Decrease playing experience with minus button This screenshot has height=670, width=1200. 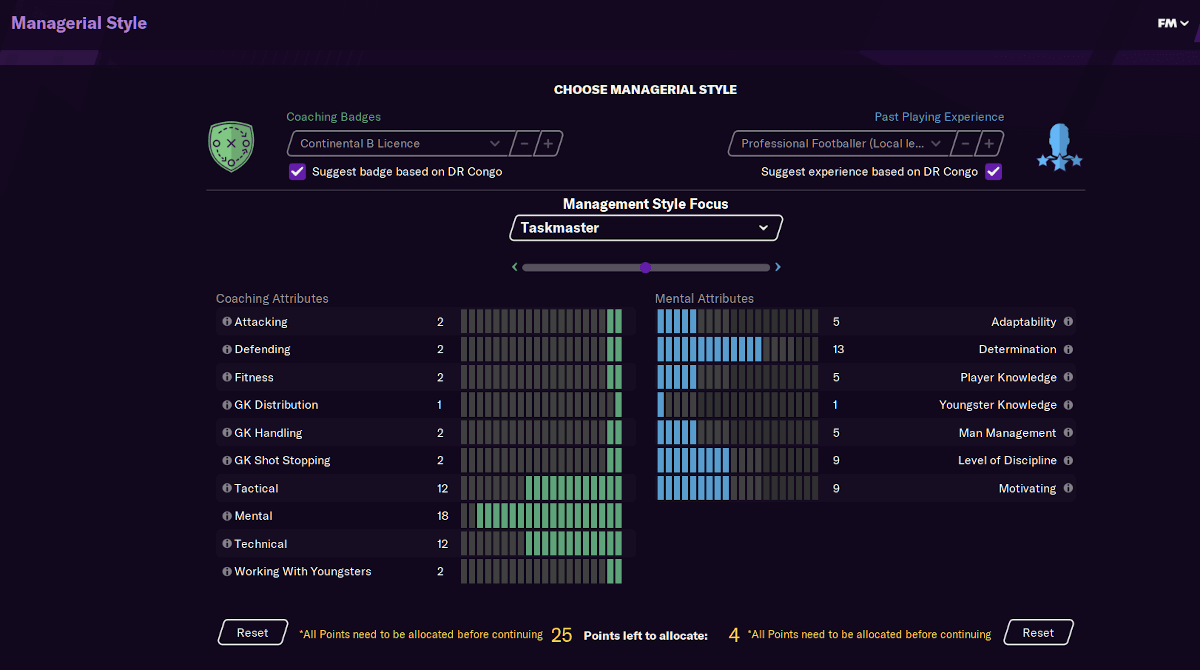[x=964, y=144]
